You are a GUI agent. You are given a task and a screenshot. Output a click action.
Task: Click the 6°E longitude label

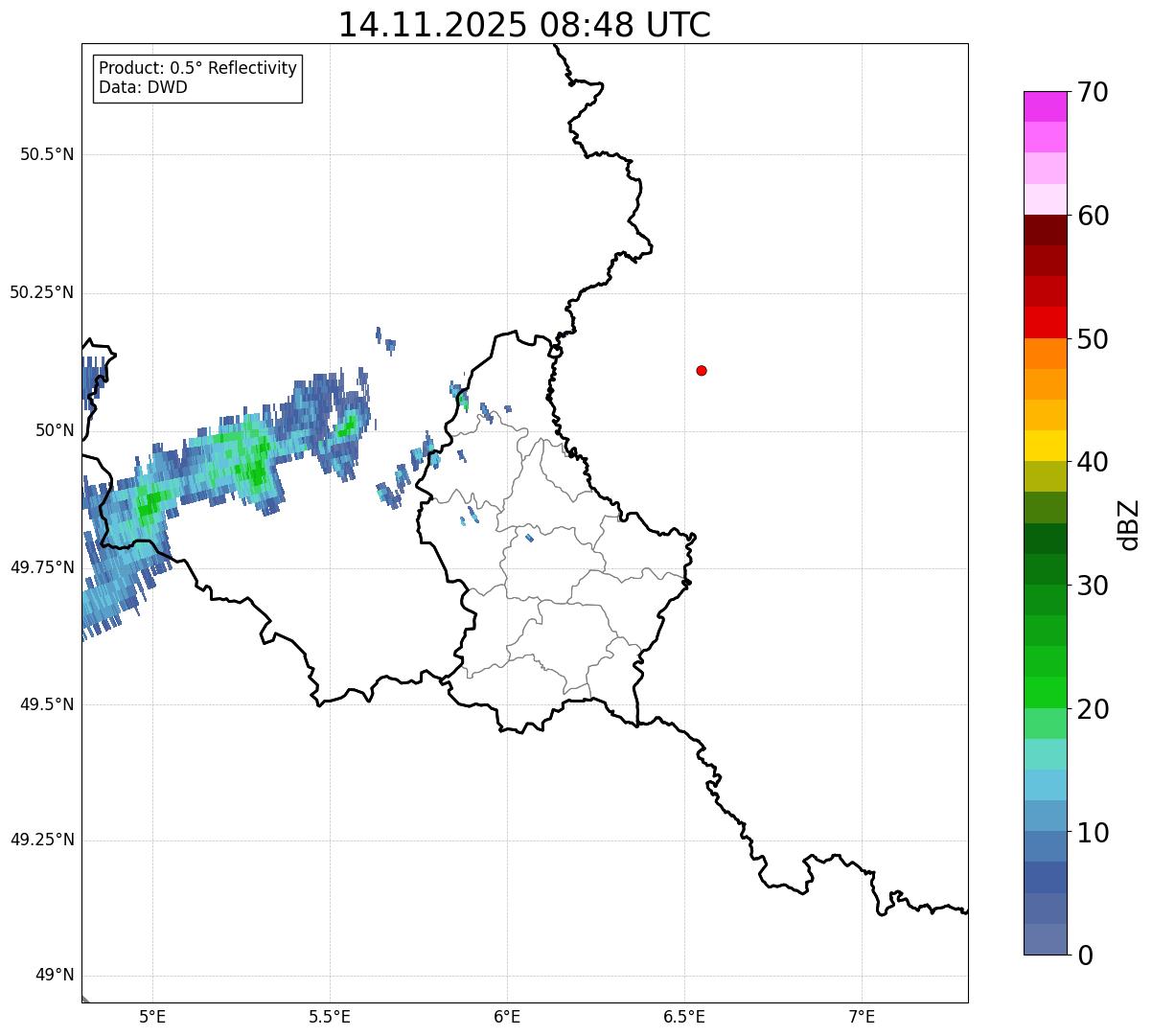coord(507,1017)
